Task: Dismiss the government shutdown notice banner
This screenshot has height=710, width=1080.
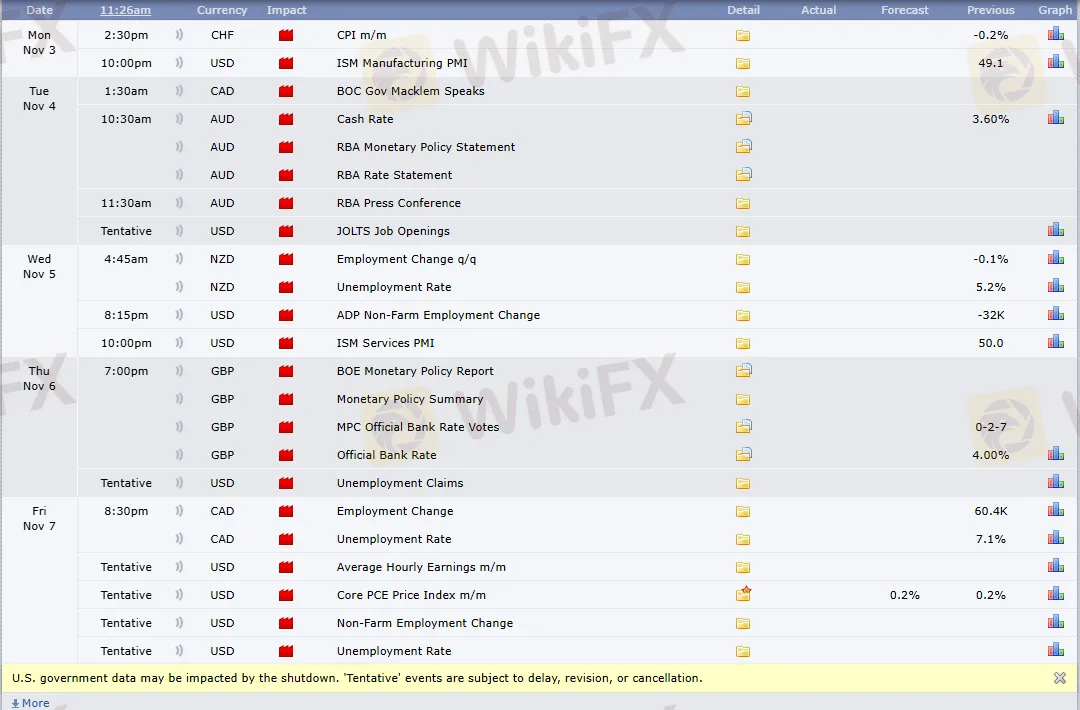Action: click(1059, 678)
